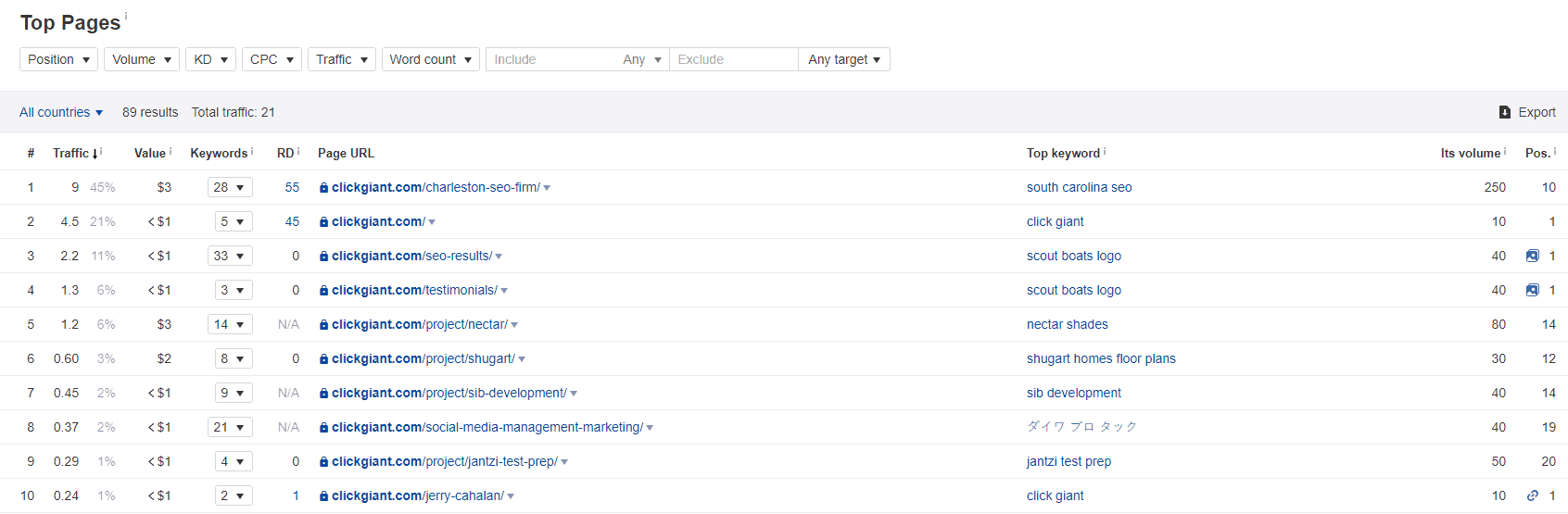Click the info icon next to Pos. header

[1555, 151]
